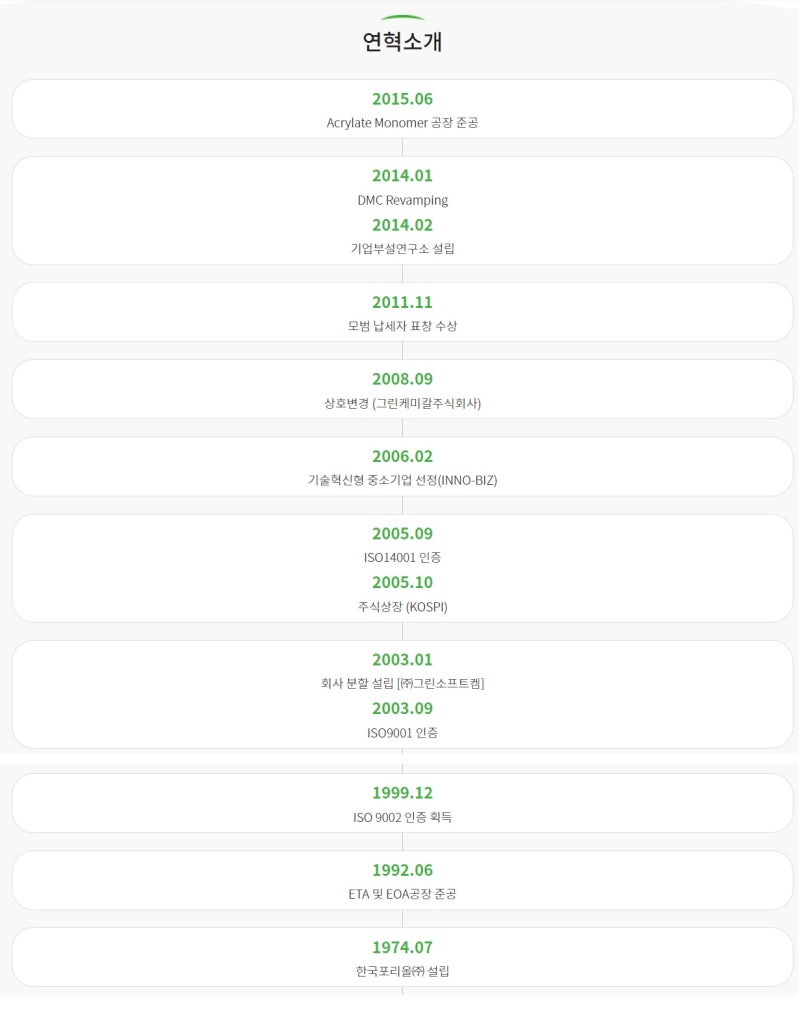Click the 주식상장 (KOSPI) text
Image resolution: width=800 pixels, height=1011 pixels.
tap(402, 606)
